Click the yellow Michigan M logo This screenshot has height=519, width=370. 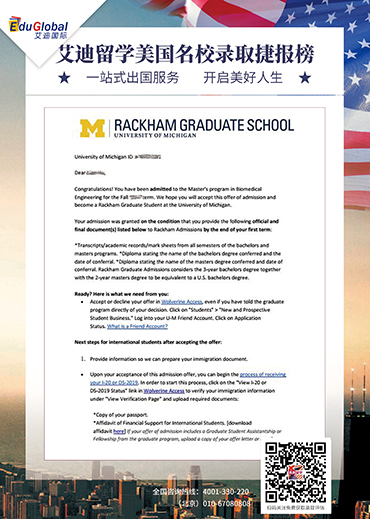(x=92, y=128)
